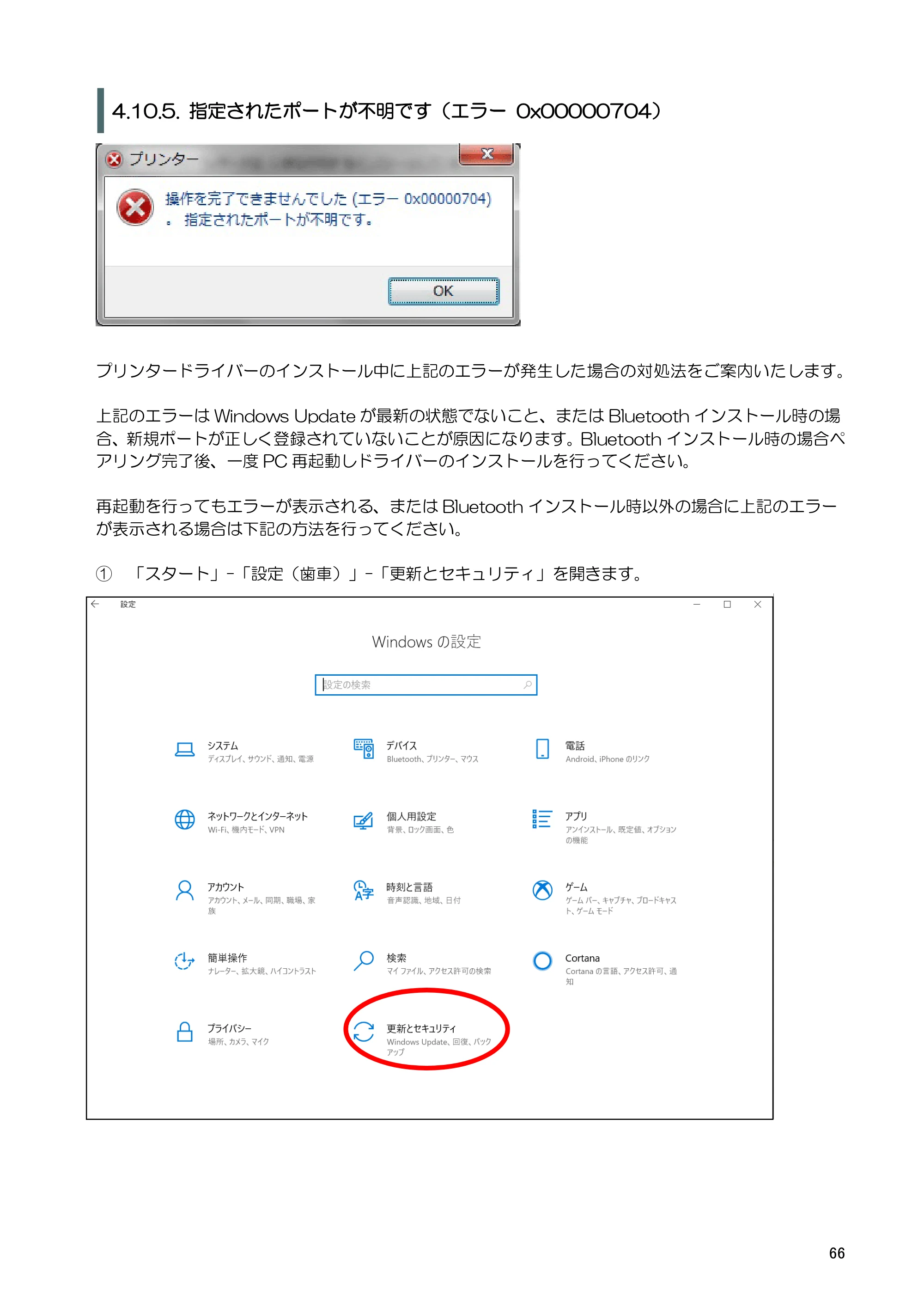This screenshot has width=924, height=1308.
Task: Maximize the 設定 window
Action: pos(727,605)
